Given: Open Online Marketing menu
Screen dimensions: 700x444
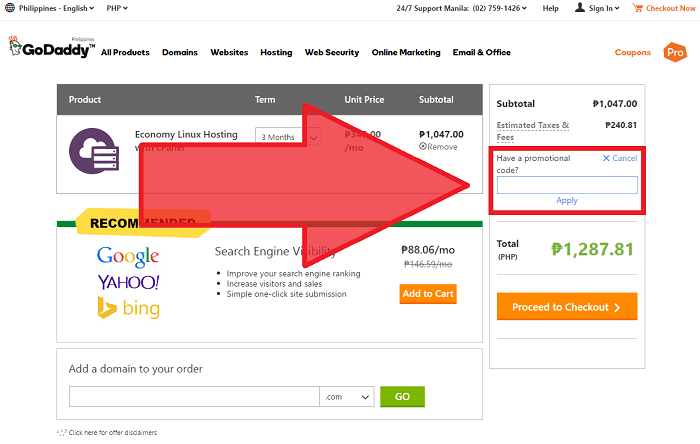Looking at the screenshot, I should (406, 52).
